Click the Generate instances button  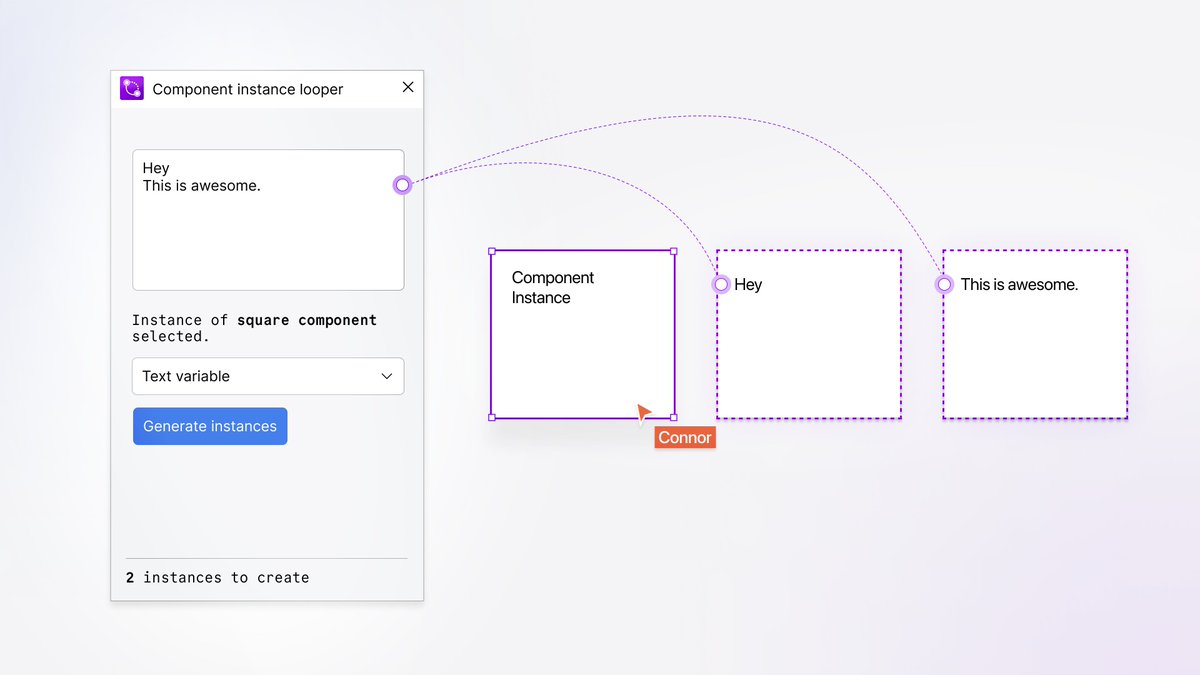(210, 426)
